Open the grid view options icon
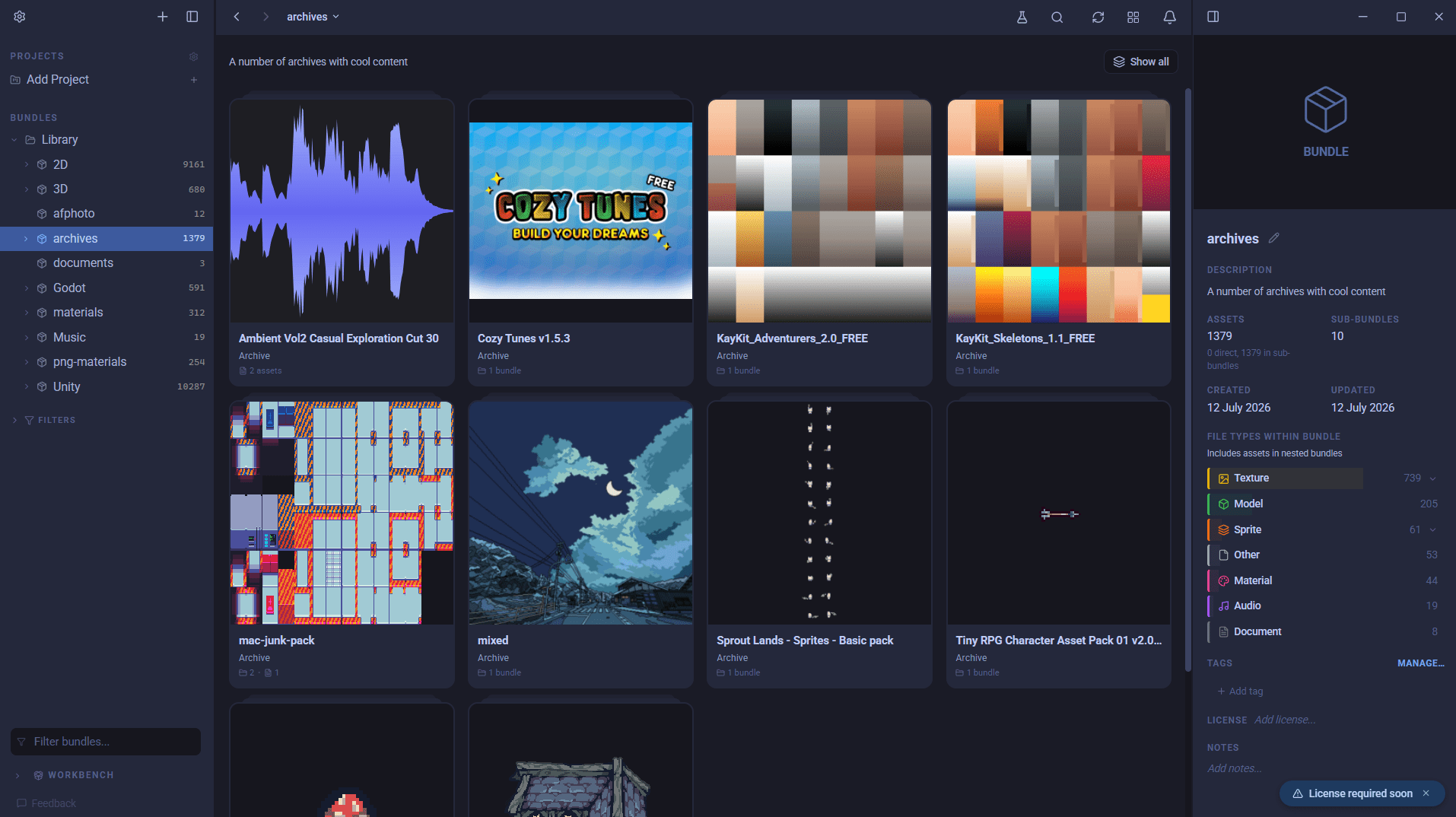Image resolution: width=1456 pixels, height=817 pixels. click(1133, 17)
